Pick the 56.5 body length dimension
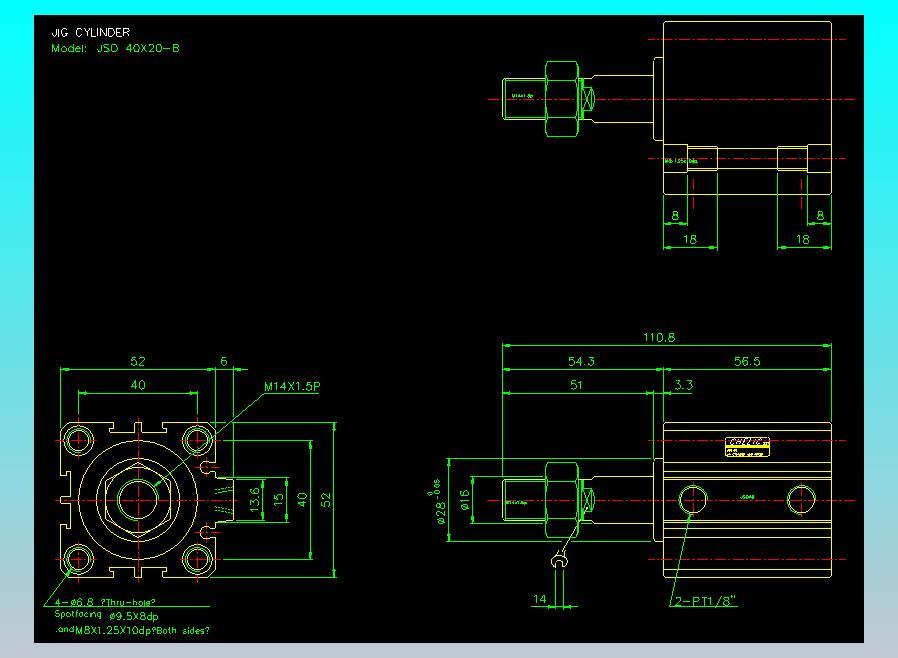The height and width of the screenshot is (658, 898). pos(747,361)
